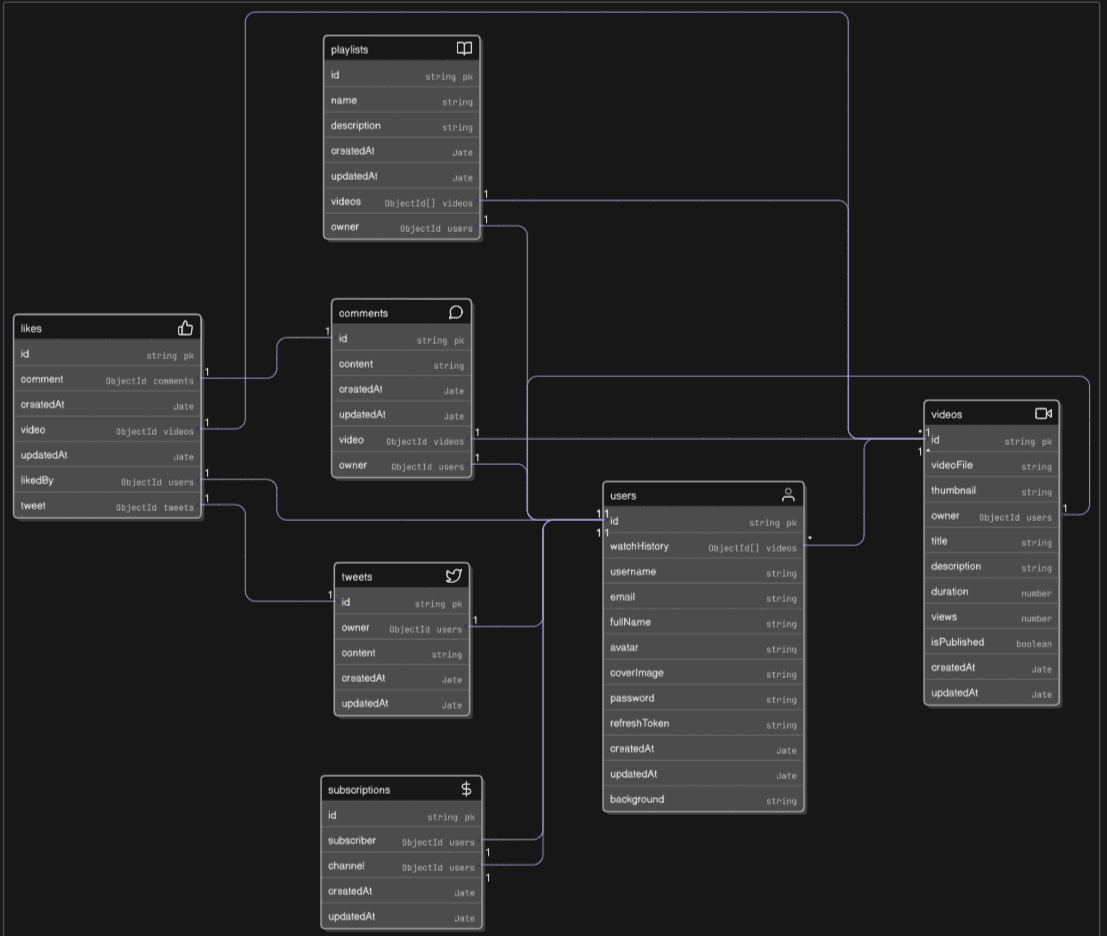Click the video camera icon on videos table
The image size is (1107, 936).
(1043, 414)
